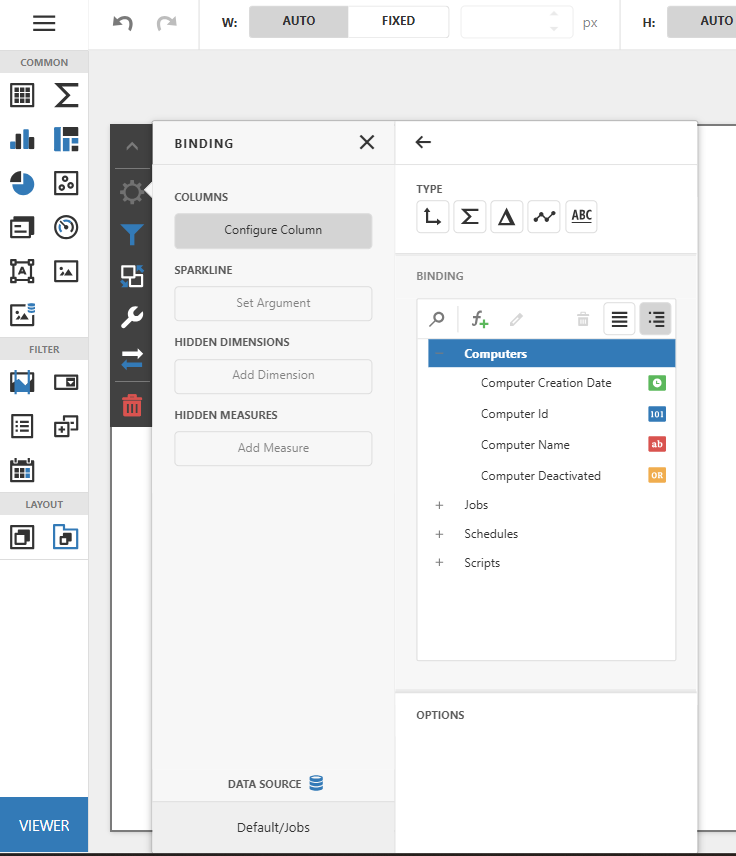
Task: Click the Configure Column button
Action: pos(273,231)
